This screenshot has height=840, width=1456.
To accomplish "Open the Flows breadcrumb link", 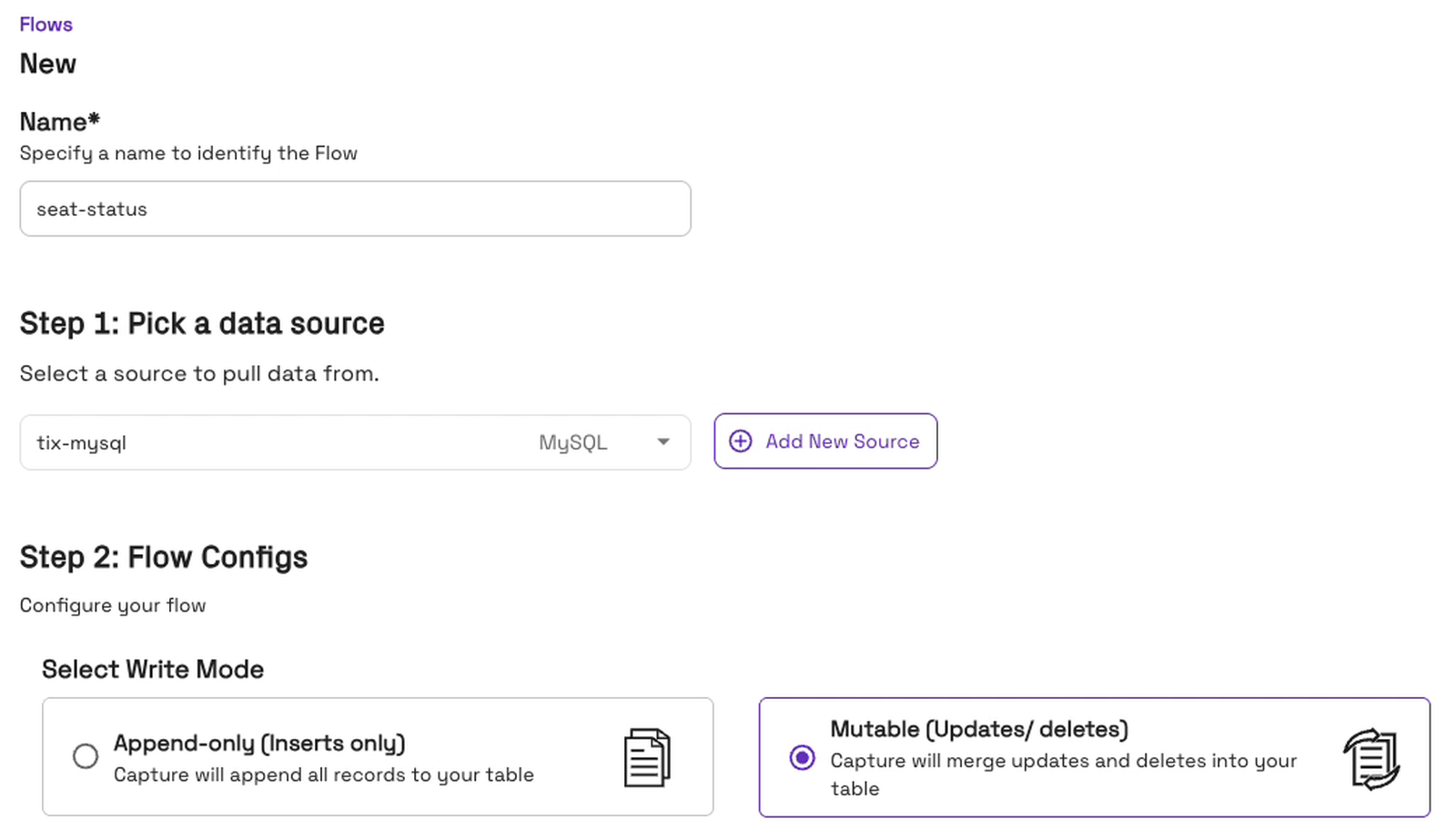I will (45, 25).
